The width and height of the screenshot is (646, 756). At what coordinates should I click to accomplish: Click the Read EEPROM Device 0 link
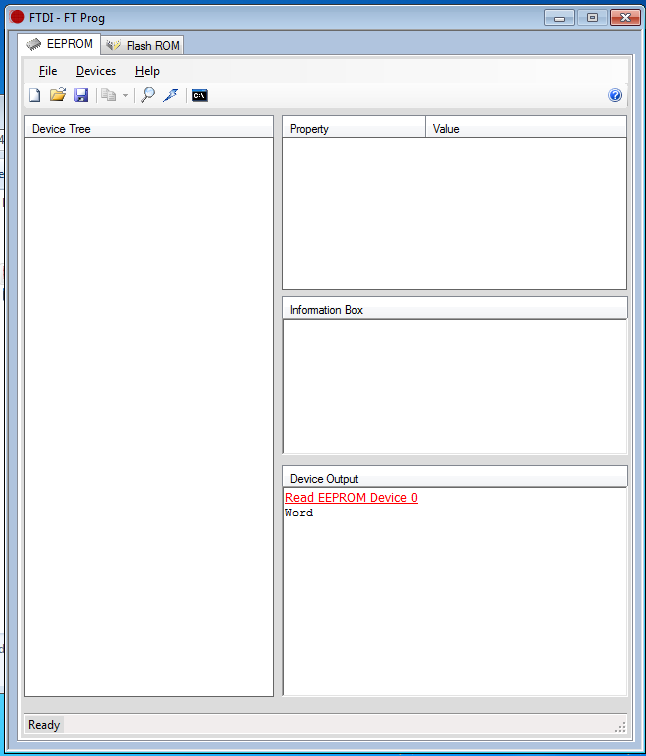(x=351, y=498)
